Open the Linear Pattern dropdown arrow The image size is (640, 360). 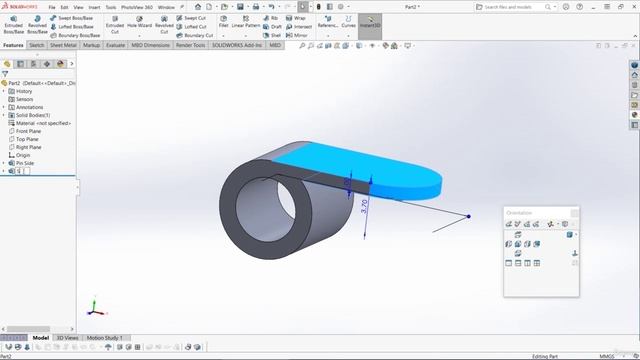pyautogui.click(x=246, y=36)
